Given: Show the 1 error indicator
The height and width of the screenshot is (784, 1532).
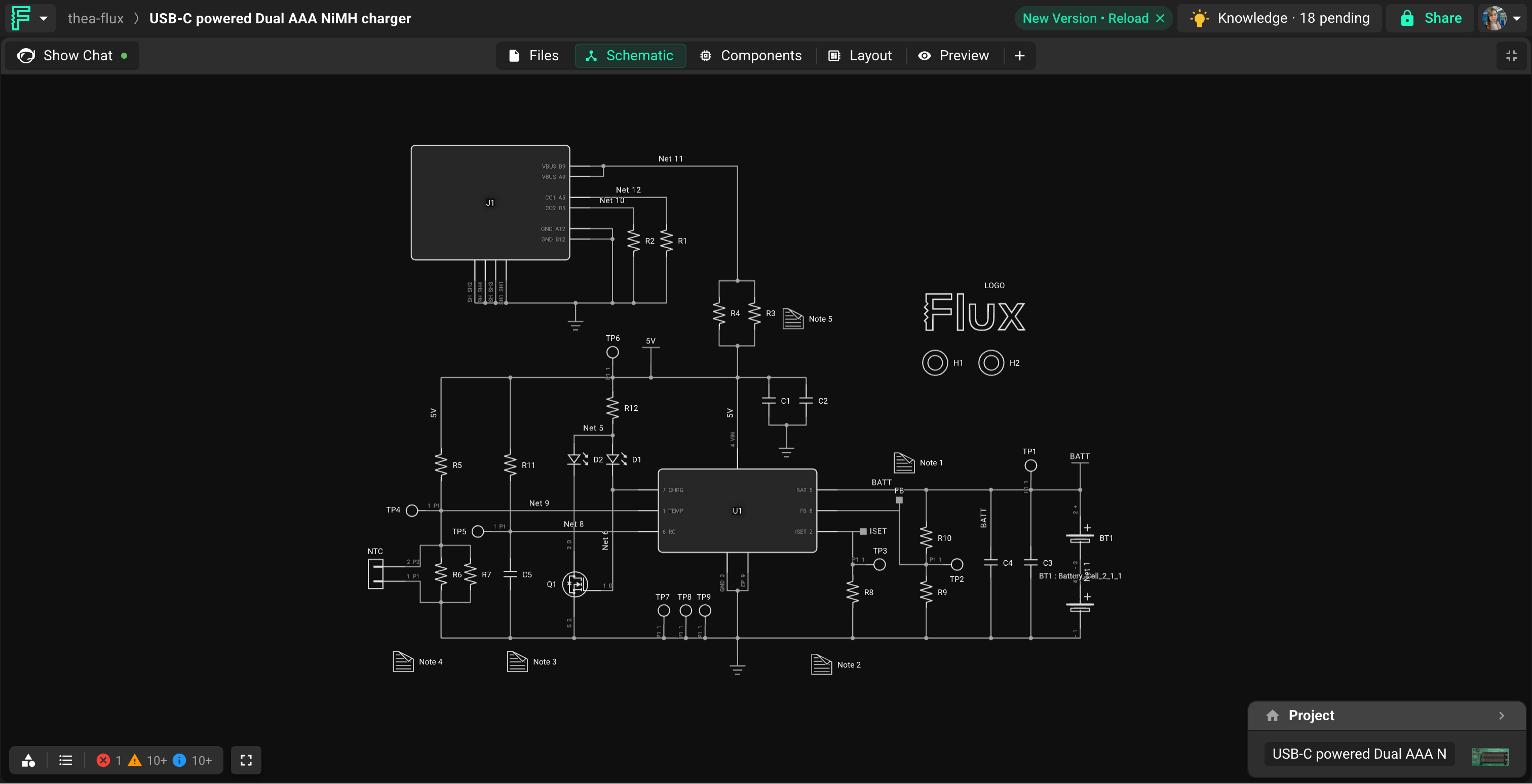Looking at the screenshot, I should click(109, 760).
